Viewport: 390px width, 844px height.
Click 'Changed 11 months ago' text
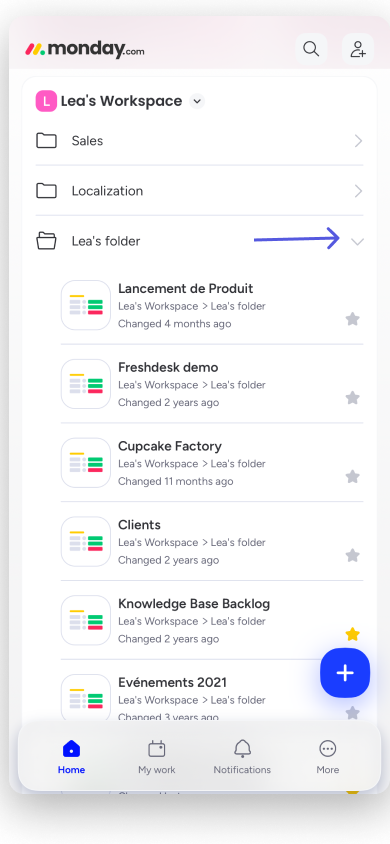(x=176, y=481)
